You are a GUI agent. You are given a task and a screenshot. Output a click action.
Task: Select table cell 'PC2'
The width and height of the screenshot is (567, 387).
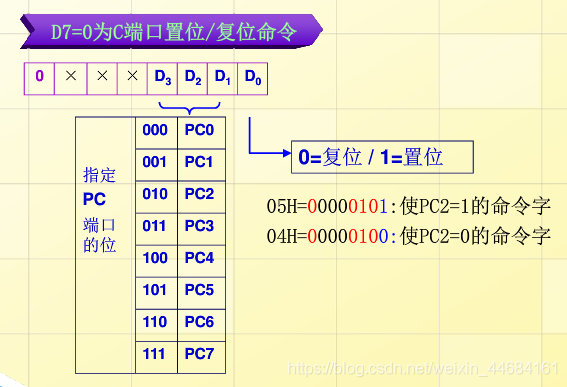tap(201, 197)
